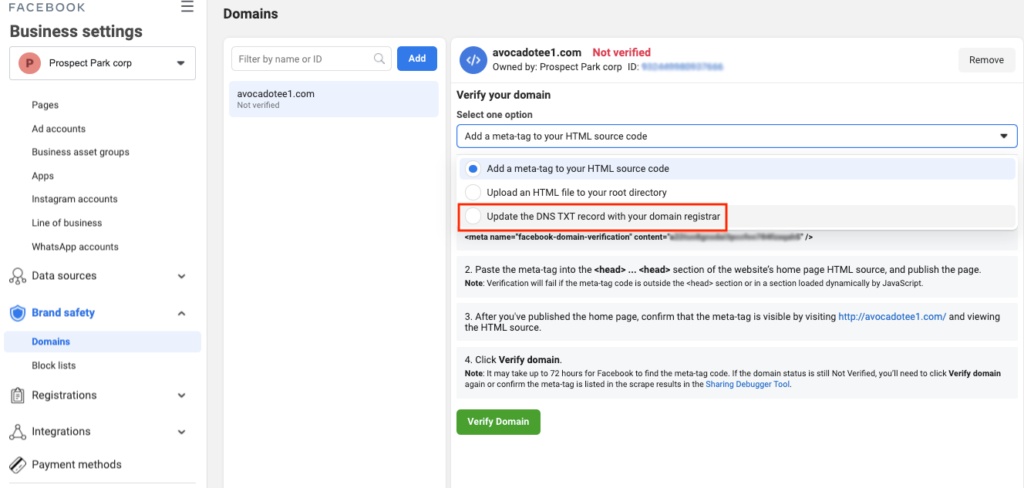Image resolution: width=1024 pixels, height=488 pixels.
Task: Click the blue Add button
Action: (x=417, y=59)
